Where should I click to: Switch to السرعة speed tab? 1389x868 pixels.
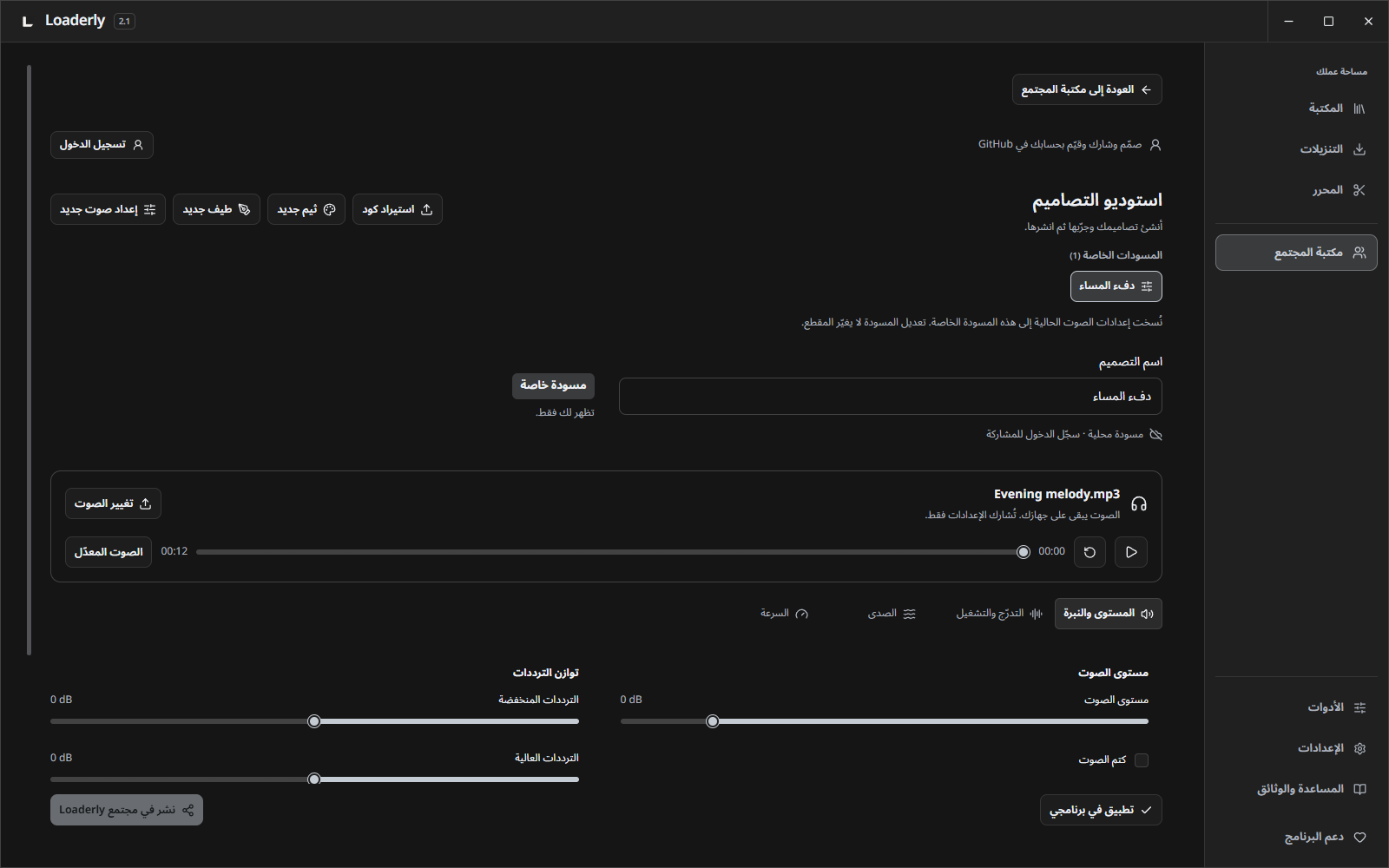[x=784, y=614]
